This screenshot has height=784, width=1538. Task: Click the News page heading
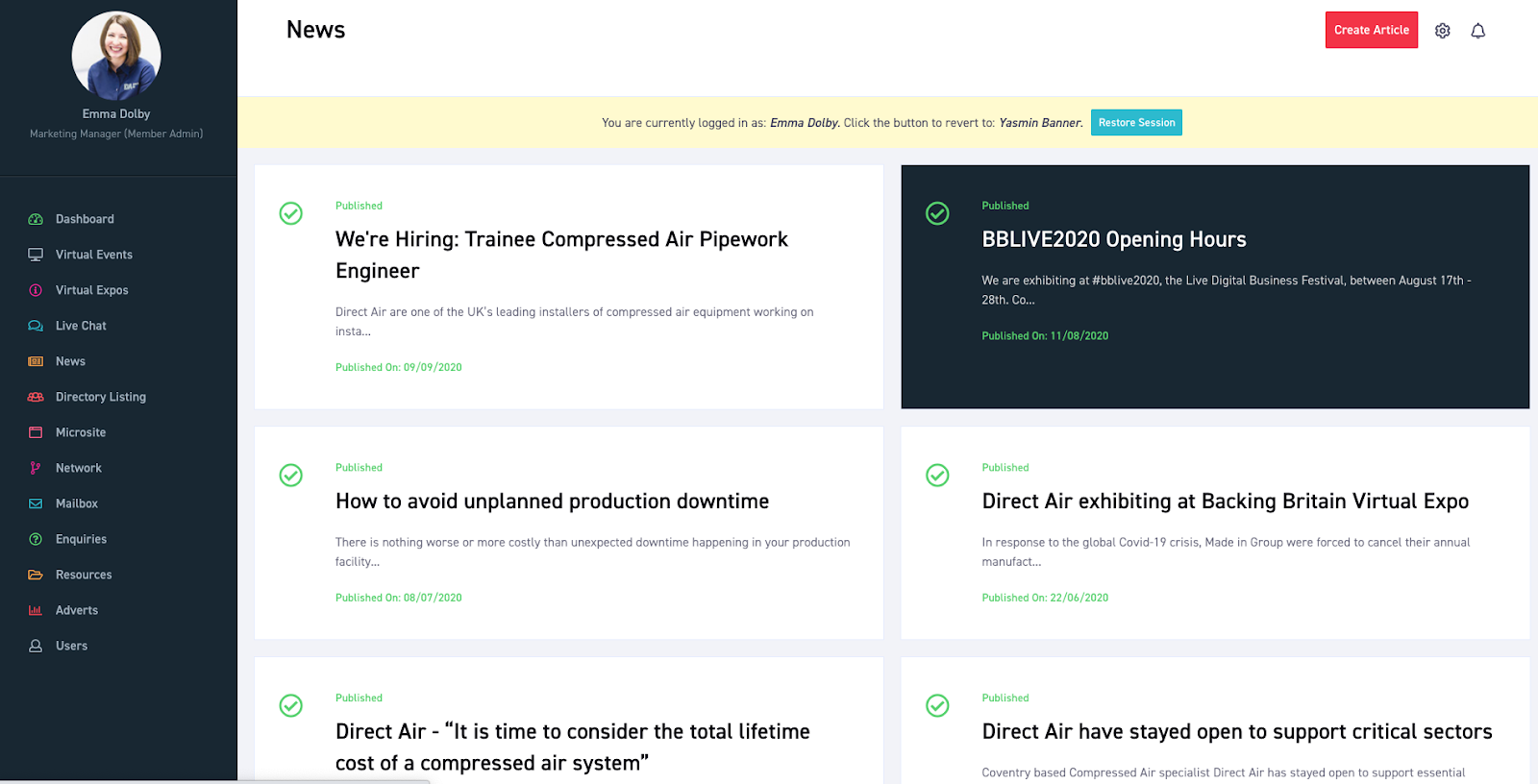[315, 30]
